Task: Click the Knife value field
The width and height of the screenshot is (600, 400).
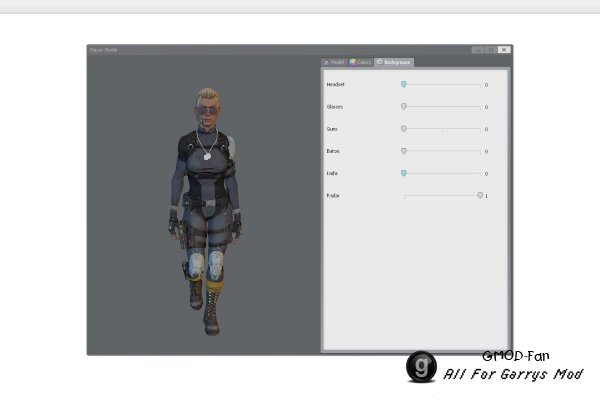Action: [486, 174]
